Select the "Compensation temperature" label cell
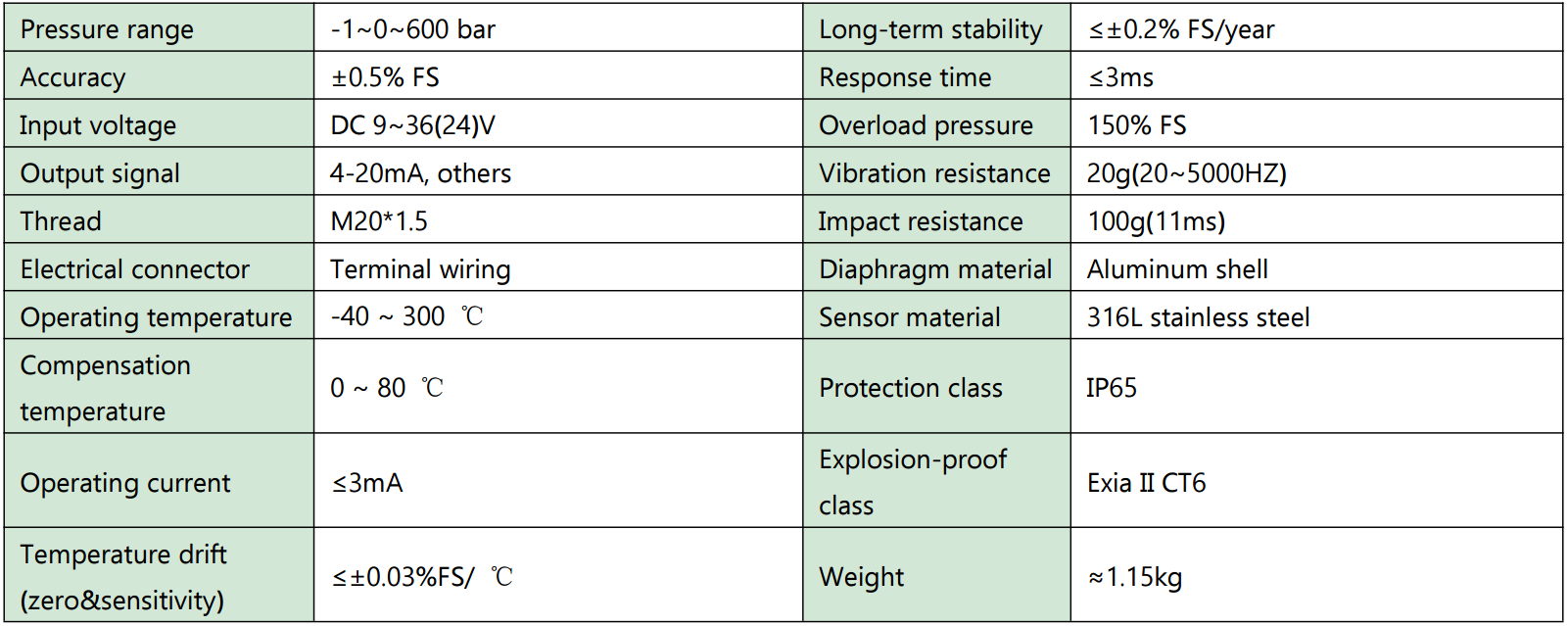Image resolution: width=1568 pixels, height=626 pixels. 106,388
